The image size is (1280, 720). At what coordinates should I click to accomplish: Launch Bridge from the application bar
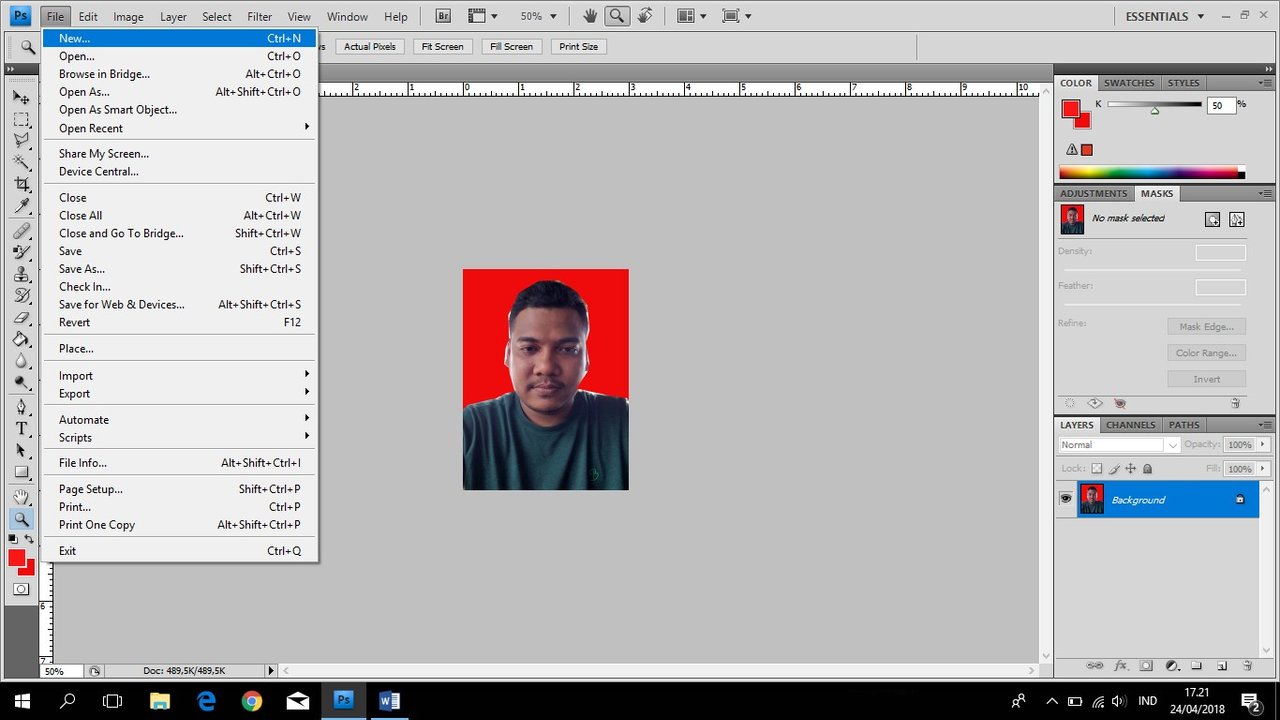point(442,16)
